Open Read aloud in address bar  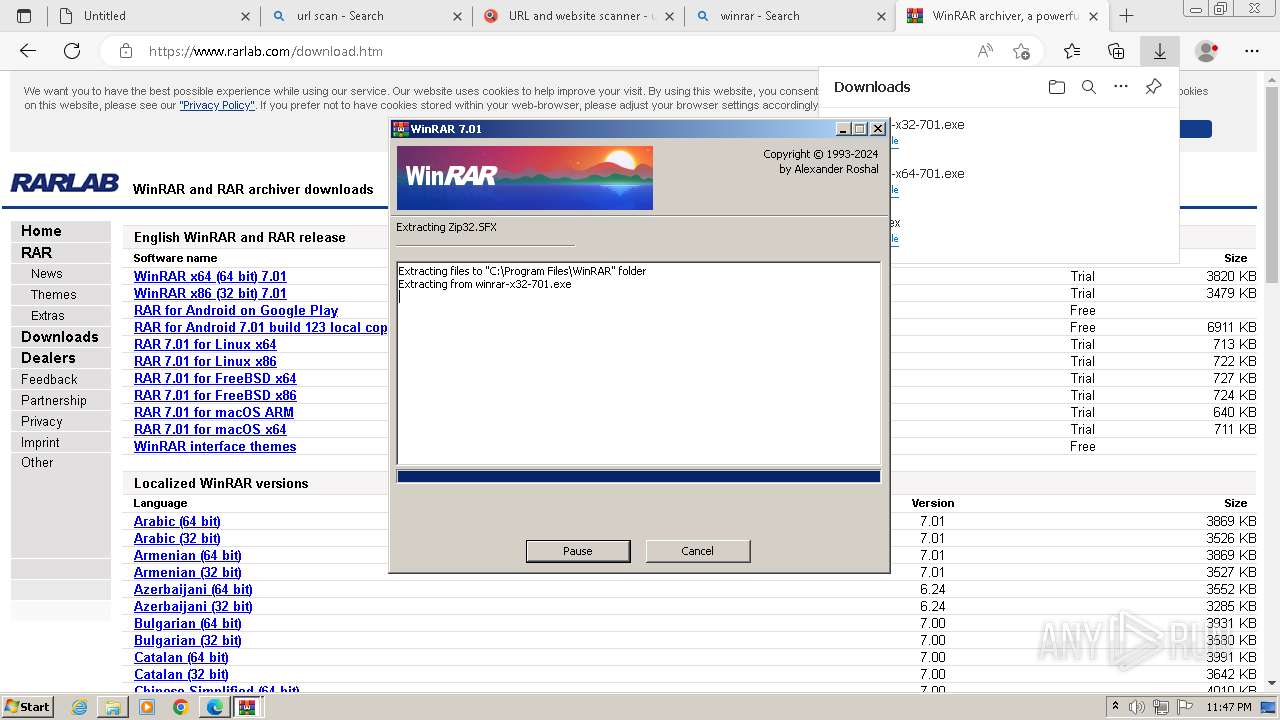click(x=985, y=51)
